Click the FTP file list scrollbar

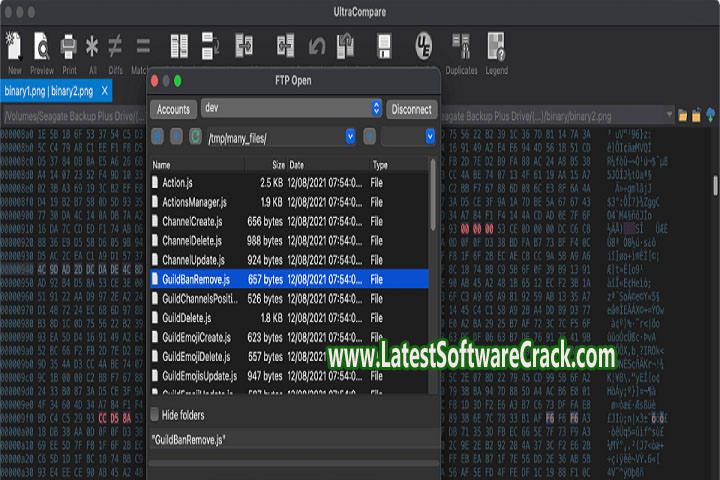tap(433, 194)
